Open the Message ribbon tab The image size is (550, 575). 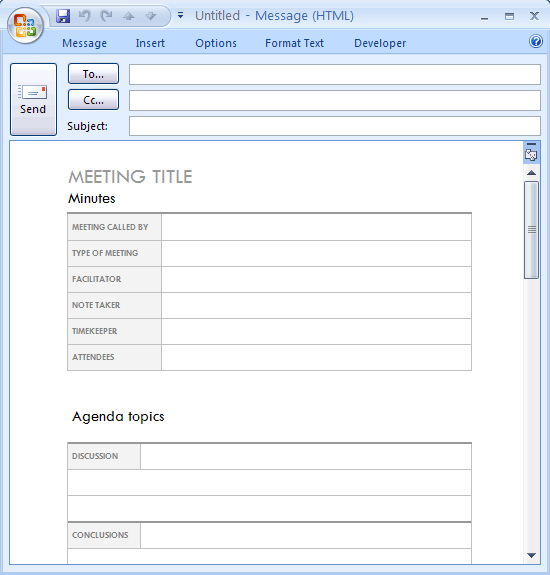[x=84, y=43]
